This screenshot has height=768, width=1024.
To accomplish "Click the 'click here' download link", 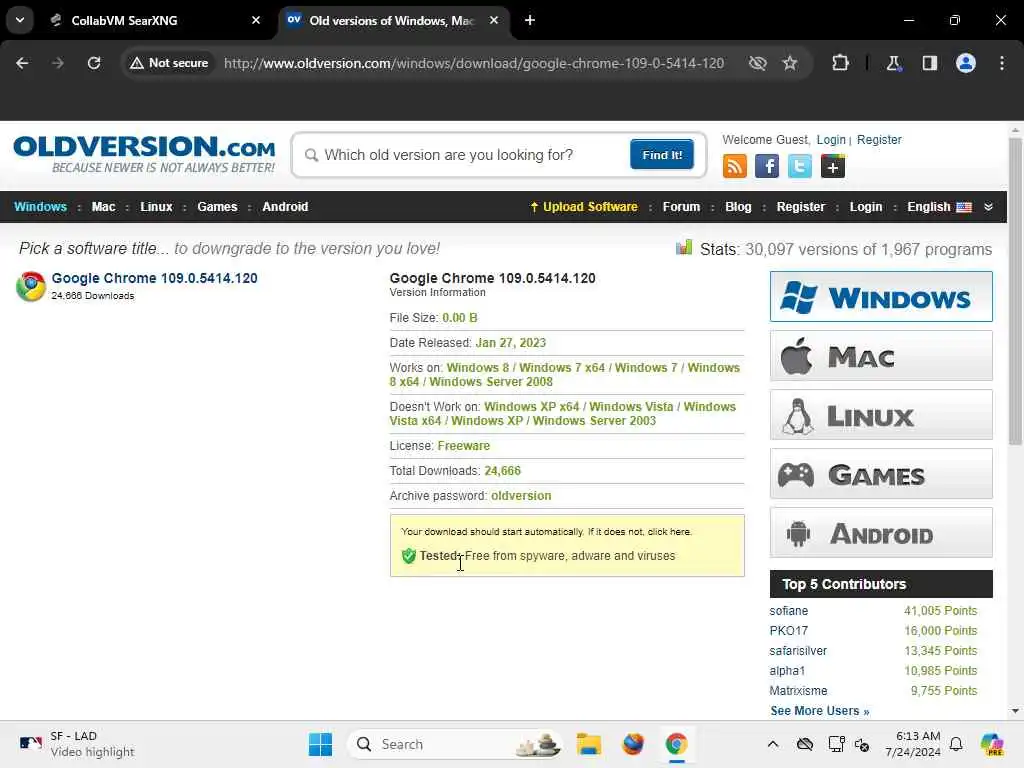I will point(669,532).
